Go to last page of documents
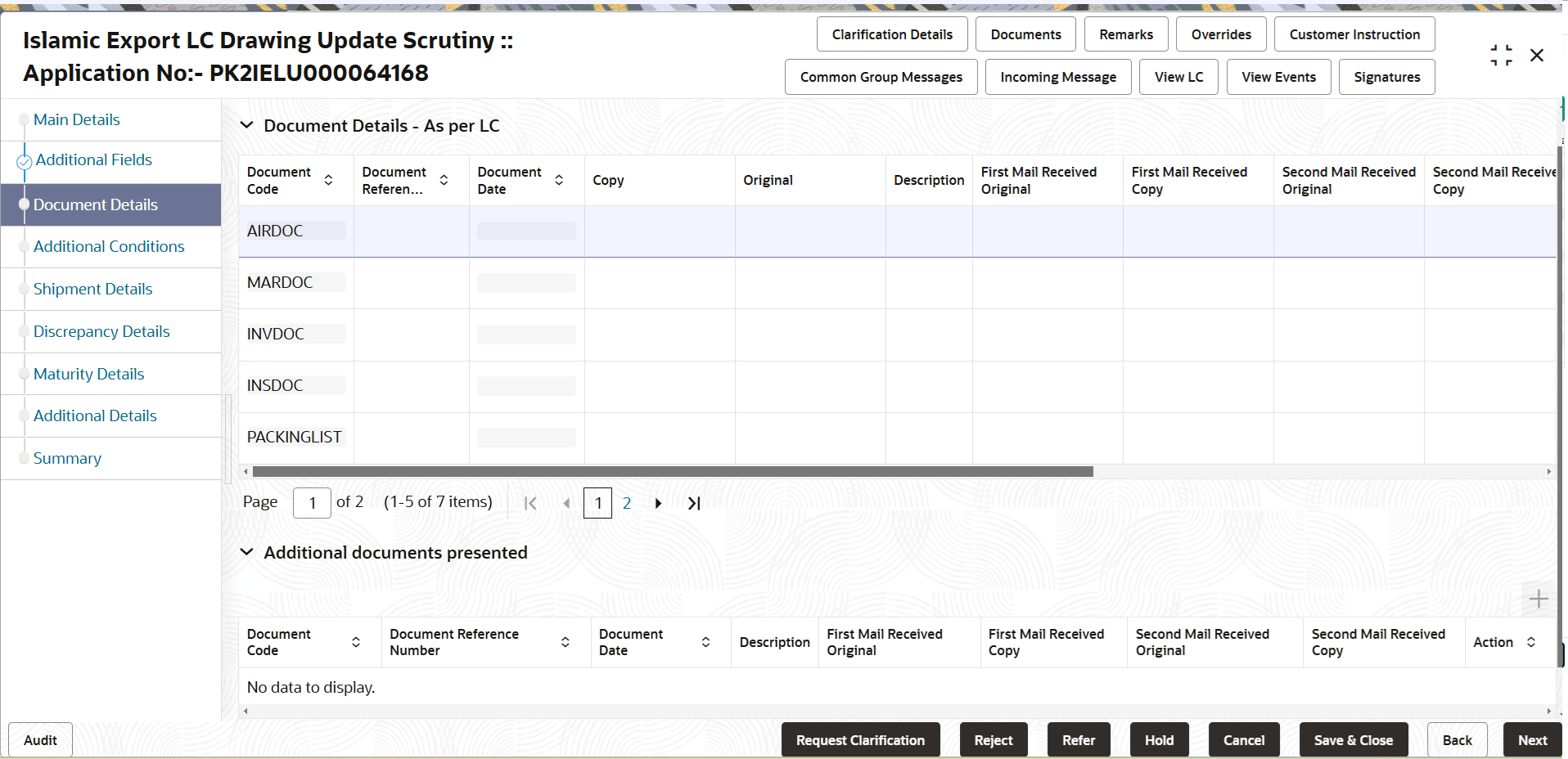Screen dimensions: 1568x759 694,503
